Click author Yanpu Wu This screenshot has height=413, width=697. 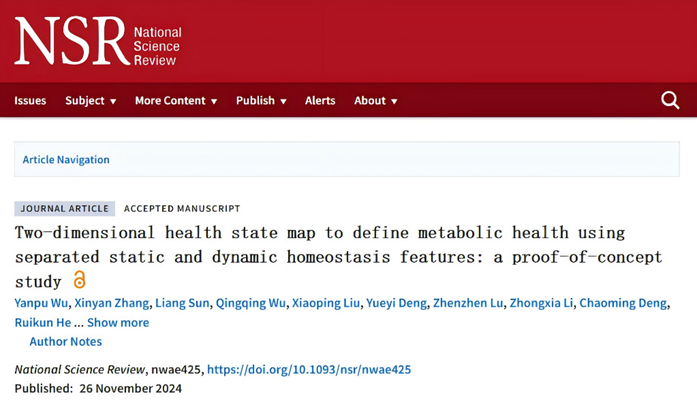[43, 303]
